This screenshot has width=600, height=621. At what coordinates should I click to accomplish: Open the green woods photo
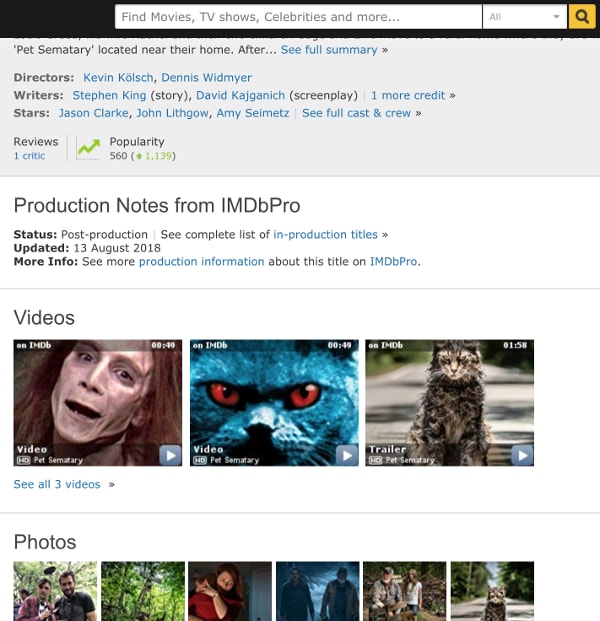click(x=143, y=591)
